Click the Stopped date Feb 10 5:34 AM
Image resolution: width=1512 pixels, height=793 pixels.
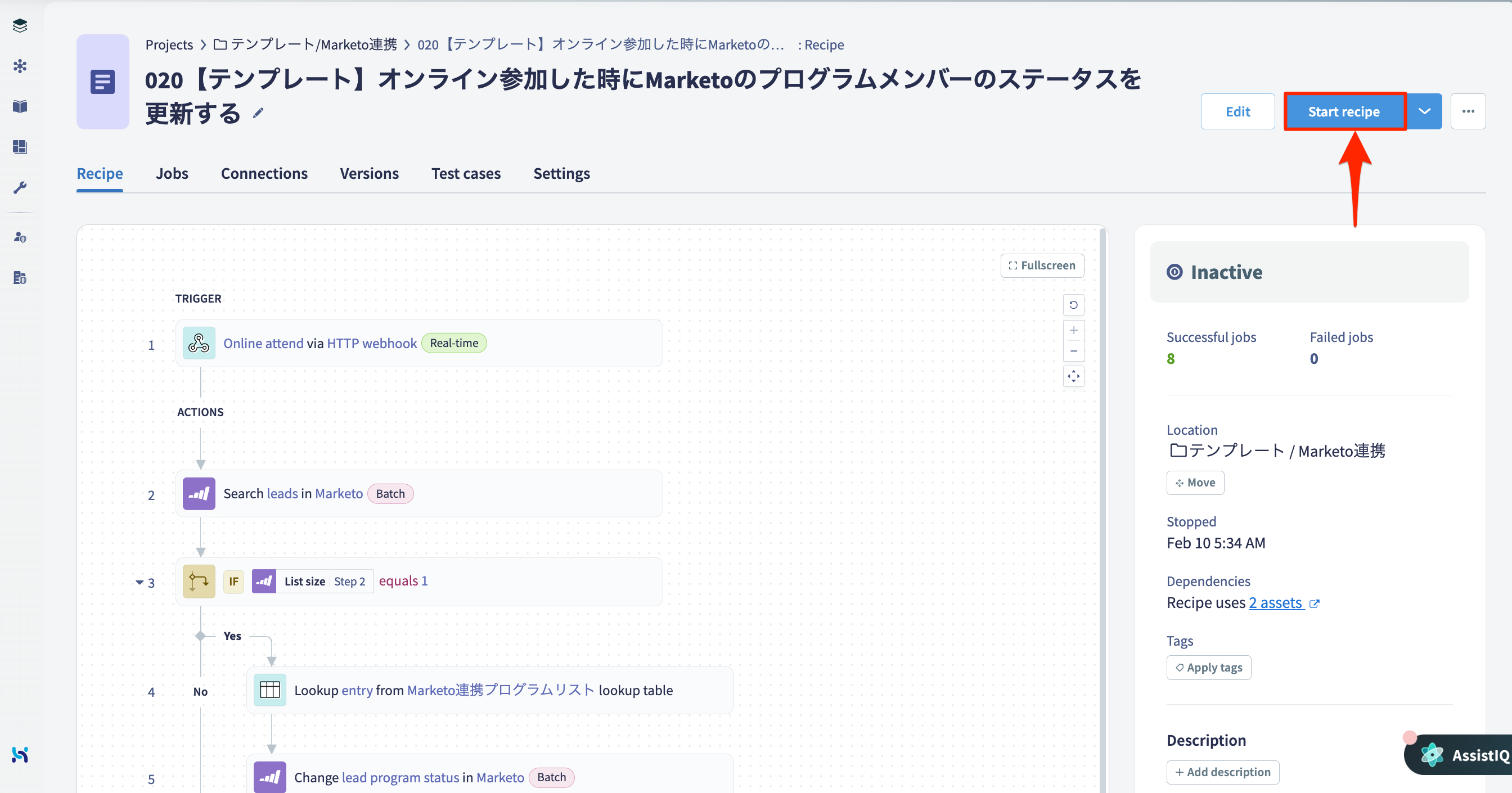coord(1216,543)
